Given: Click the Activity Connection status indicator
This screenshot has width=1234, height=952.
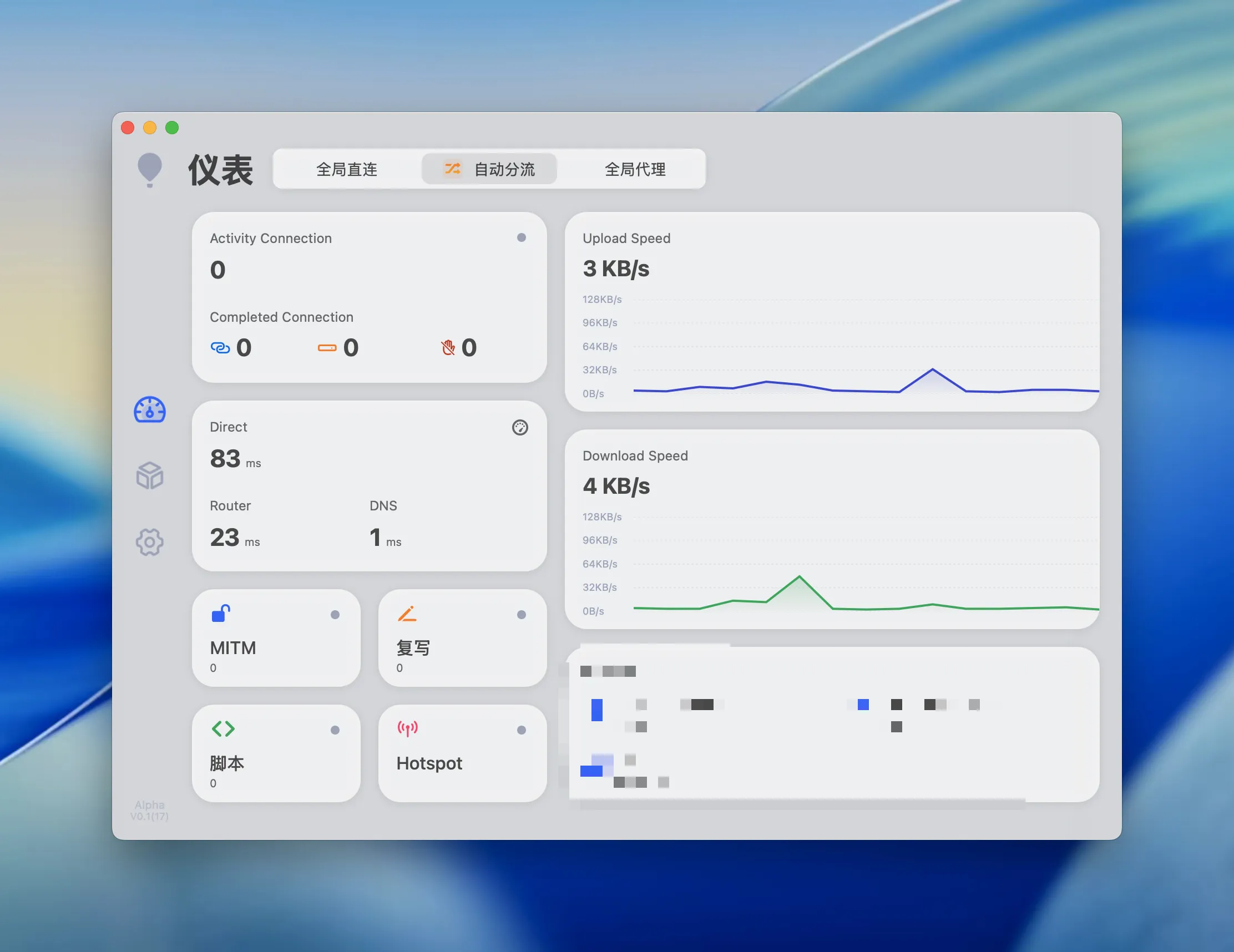Looking at the screenshot, I should pos(522,238).
